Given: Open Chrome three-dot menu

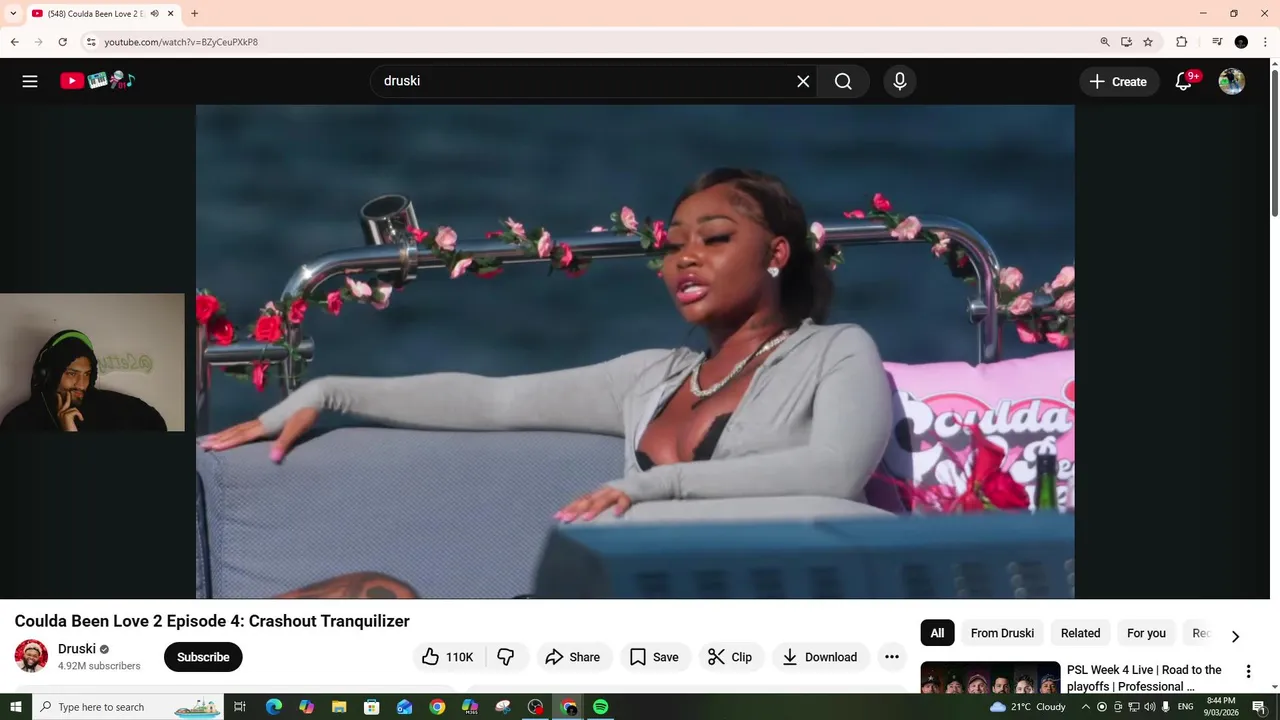Looking at the screenshot, I should (x=1265, y=42).
